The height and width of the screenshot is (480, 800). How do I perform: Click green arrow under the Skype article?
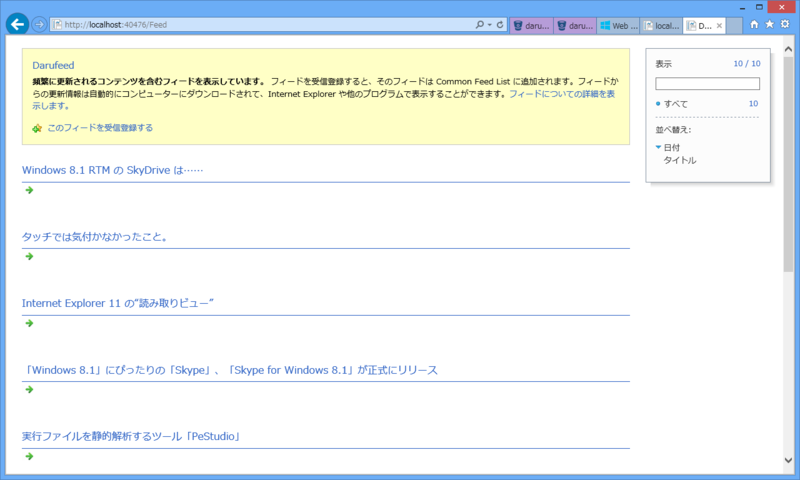pyautogui.click(x=29, y=389)
